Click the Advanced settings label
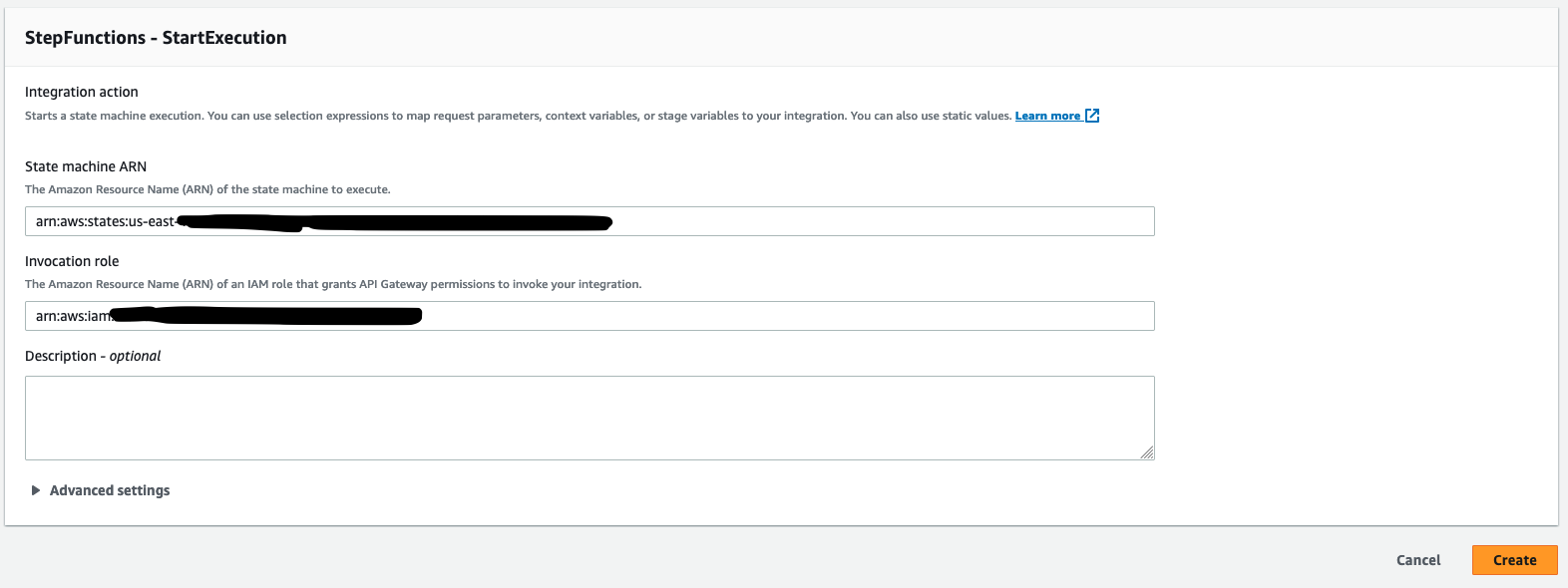 pos(110,490)
